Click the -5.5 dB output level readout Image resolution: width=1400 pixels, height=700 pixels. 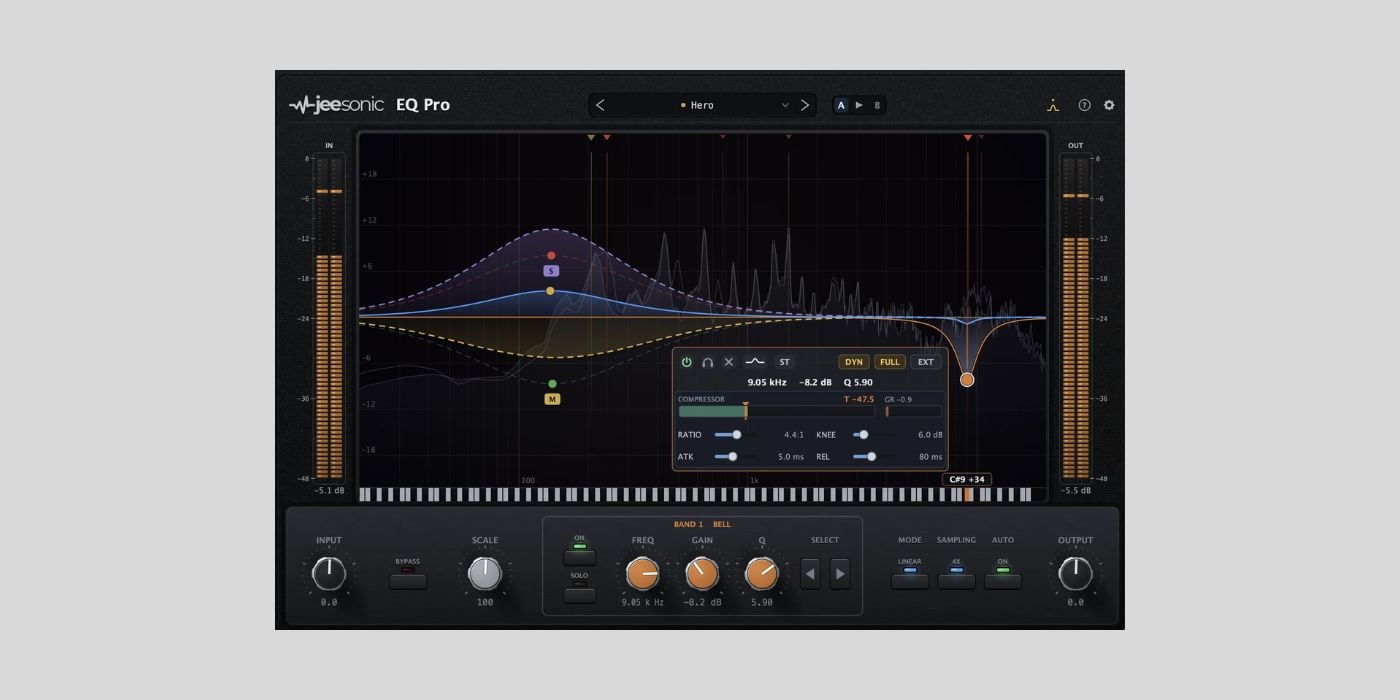1076,491
